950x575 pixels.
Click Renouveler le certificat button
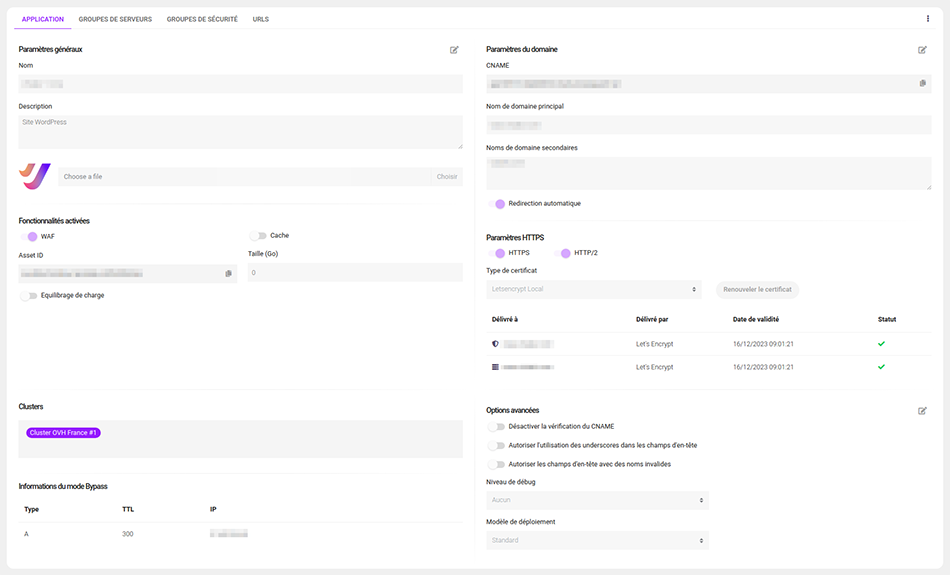(x=757, y=290)
